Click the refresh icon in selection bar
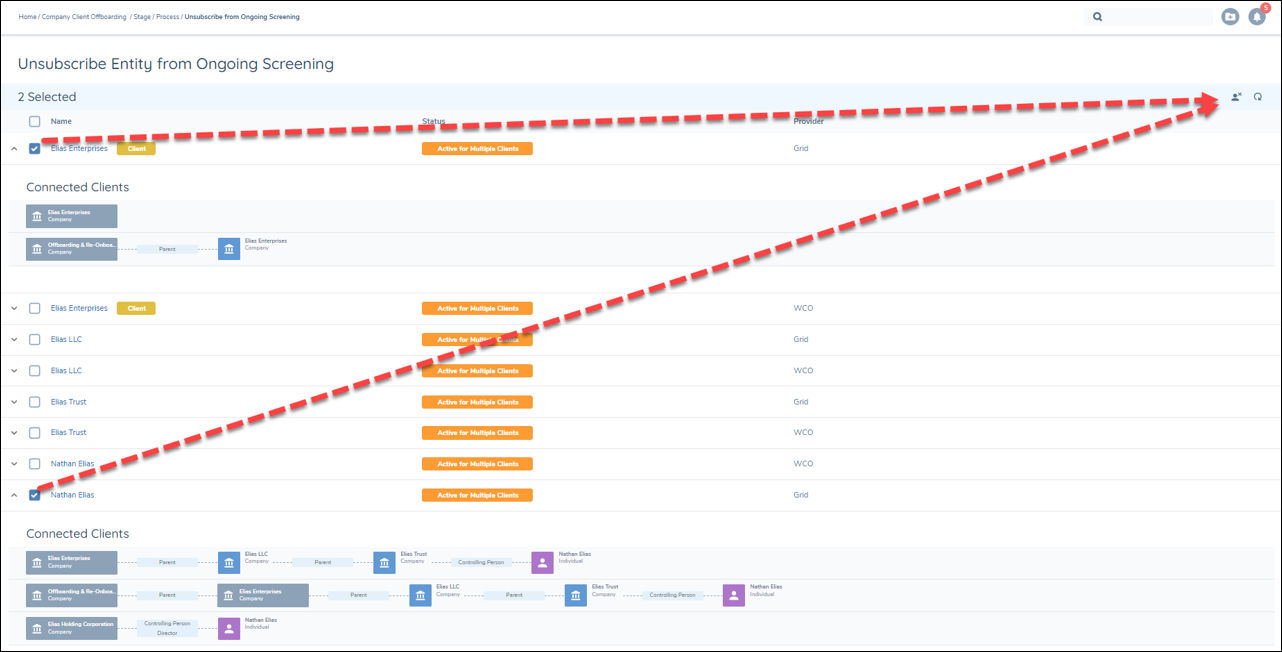Viewport: 1282px width, 652px height. tap(1258, 97)
